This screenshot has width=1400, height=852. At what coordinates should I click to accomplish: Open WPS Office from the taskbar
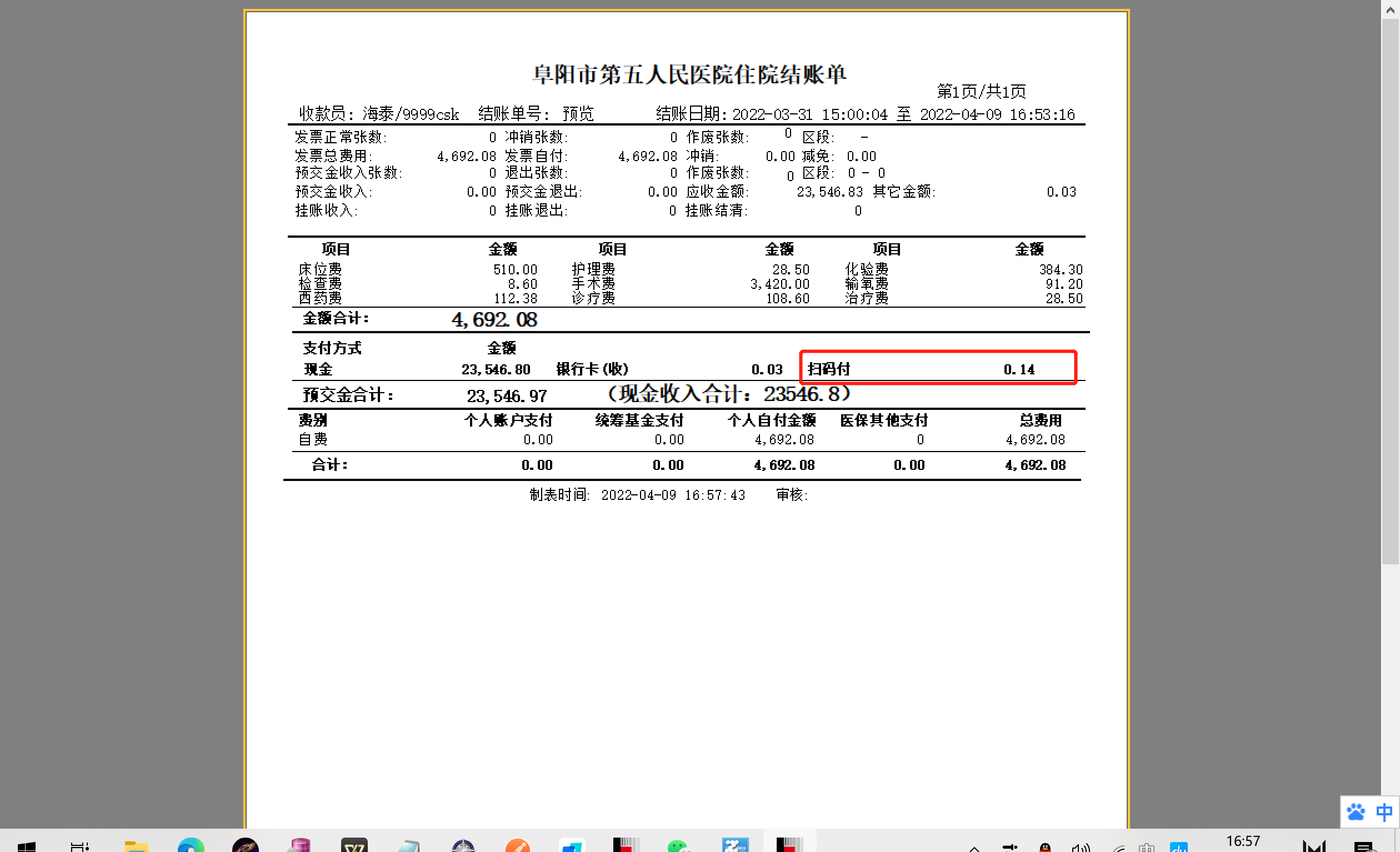click(x=354, y=846)
